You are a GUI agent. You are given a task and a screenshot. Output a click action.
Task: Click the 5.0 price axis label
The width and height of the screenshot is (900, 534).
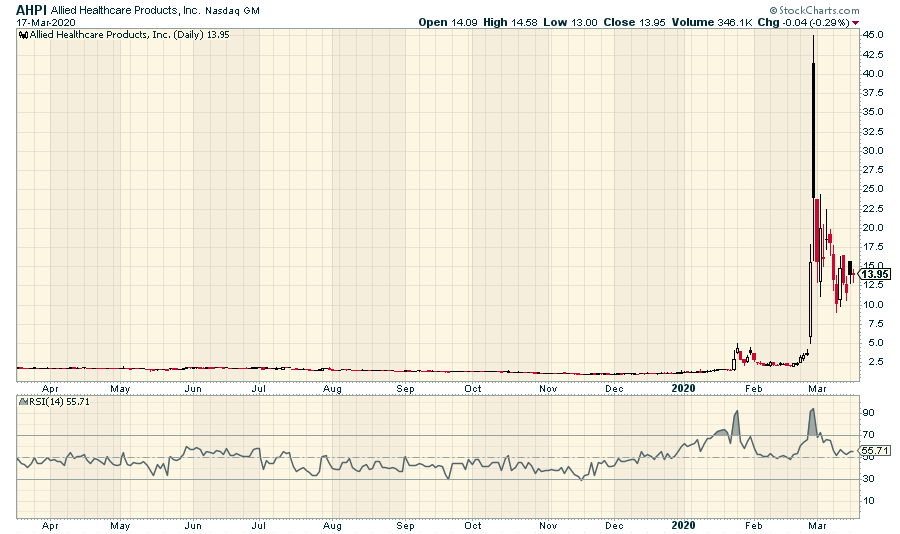(x=875, y=342)
